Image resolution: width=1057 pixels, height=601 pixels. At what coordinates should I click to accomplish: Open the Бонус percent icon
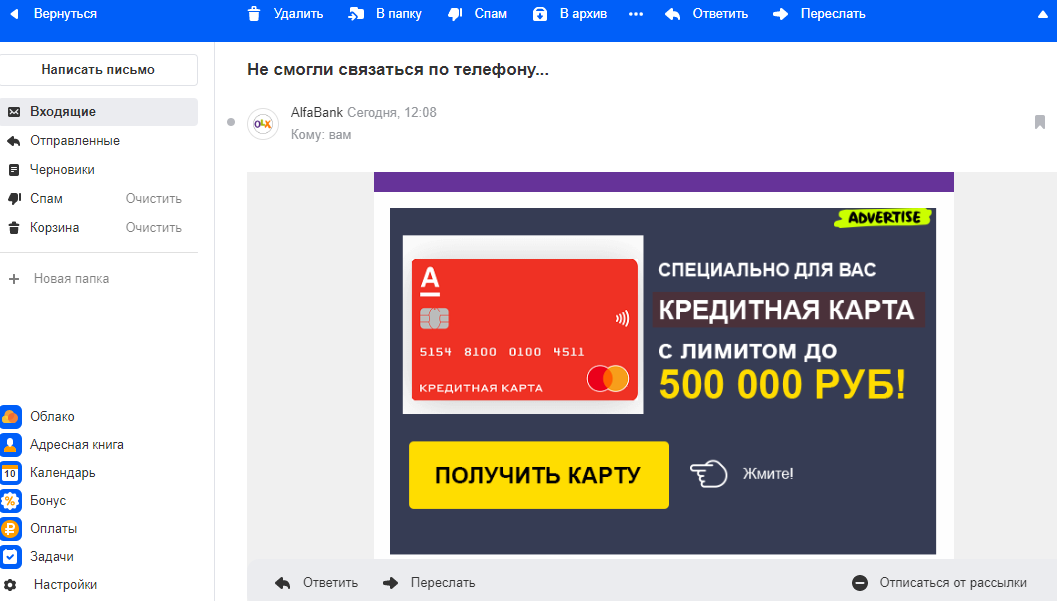tap(10, 501)
